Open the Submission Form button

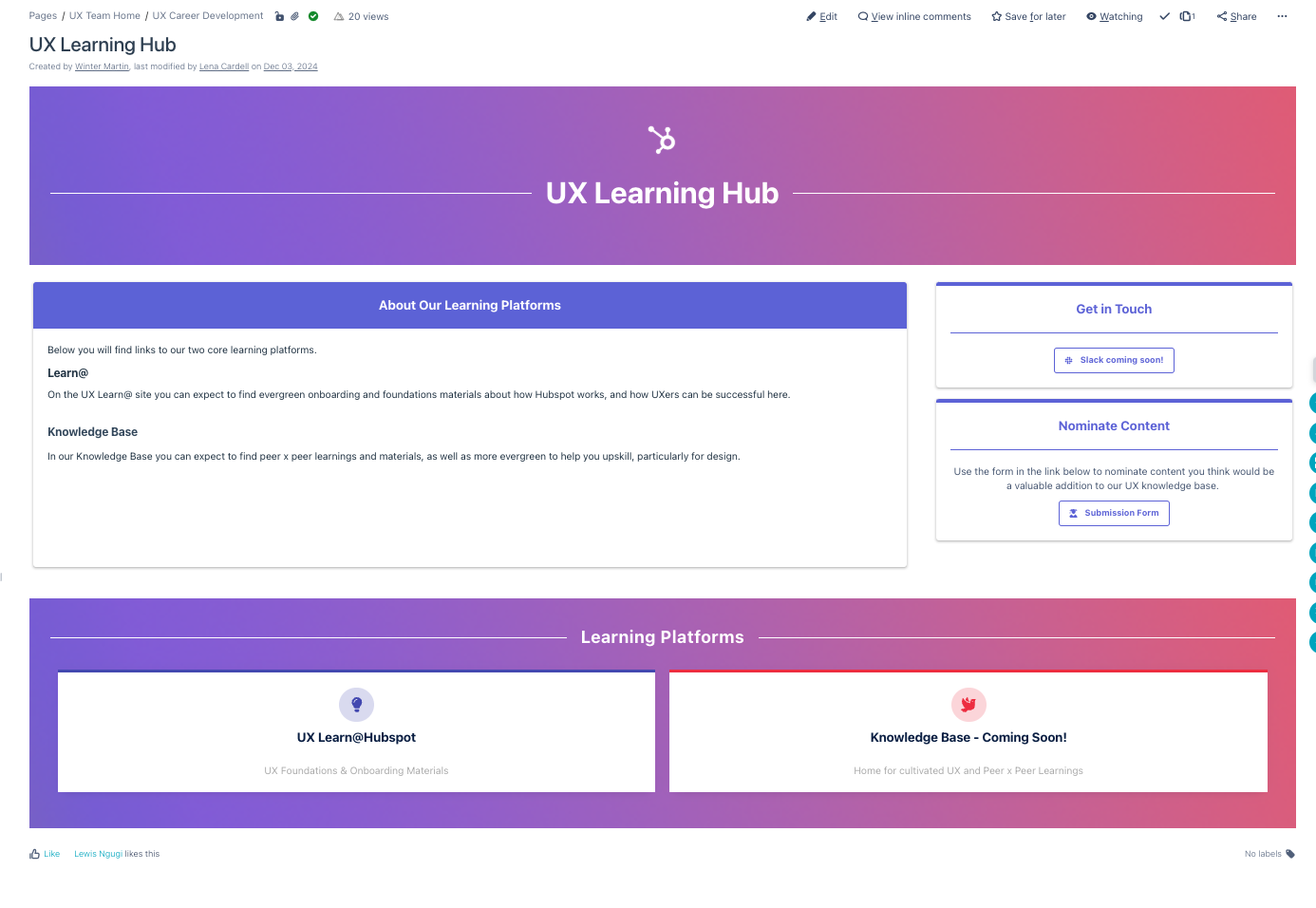tap(1114, 513)
